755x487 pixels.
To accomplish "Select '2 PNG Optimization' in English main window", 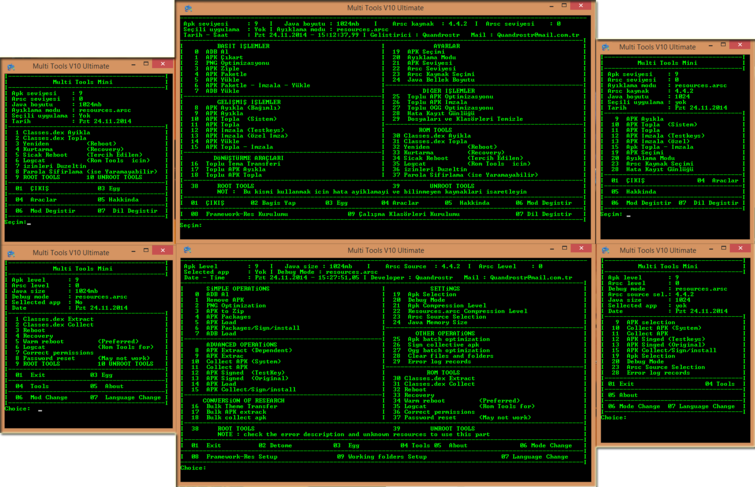I will [230, 305].
